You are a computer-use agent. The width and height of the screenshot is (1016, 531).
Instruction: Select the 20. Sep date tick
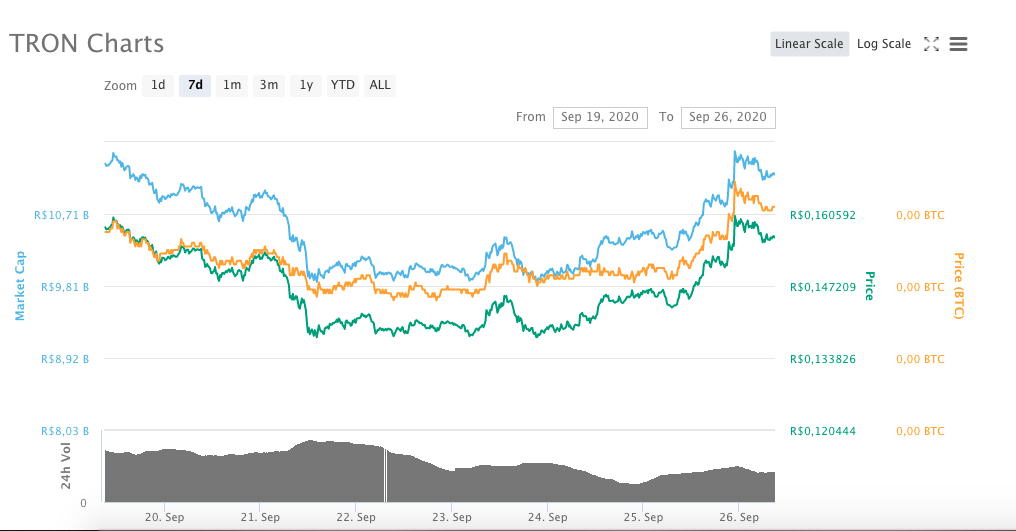165,517
